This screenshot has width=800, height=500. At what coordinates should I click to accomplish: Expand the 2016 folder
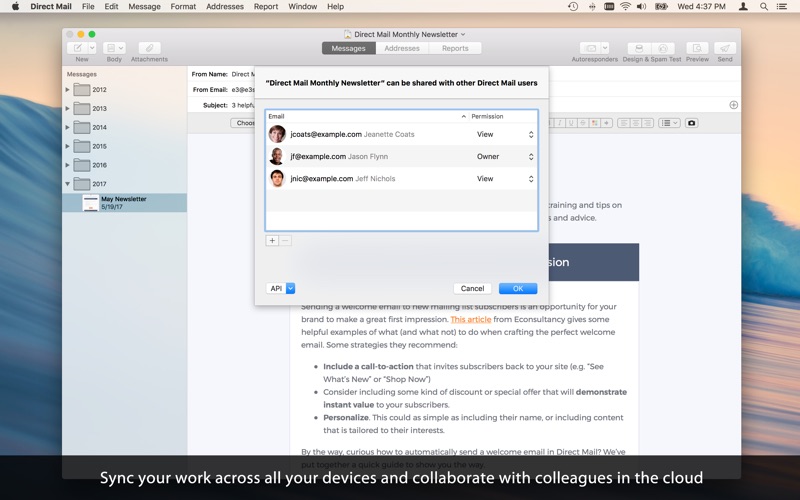point(67,165)
